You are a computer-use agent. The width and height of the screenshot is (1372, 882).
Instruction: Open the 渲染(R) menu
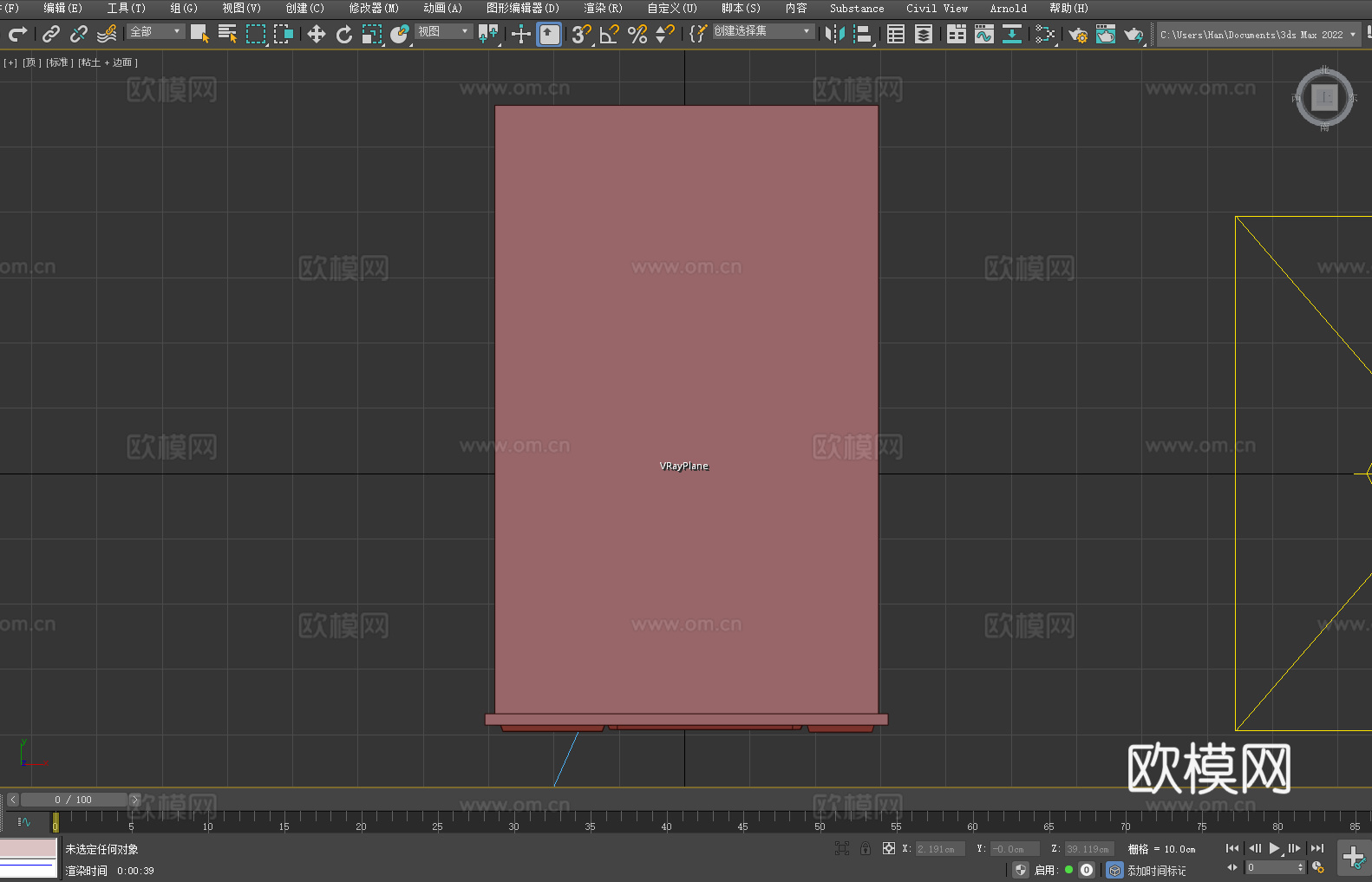coord(603,8)
